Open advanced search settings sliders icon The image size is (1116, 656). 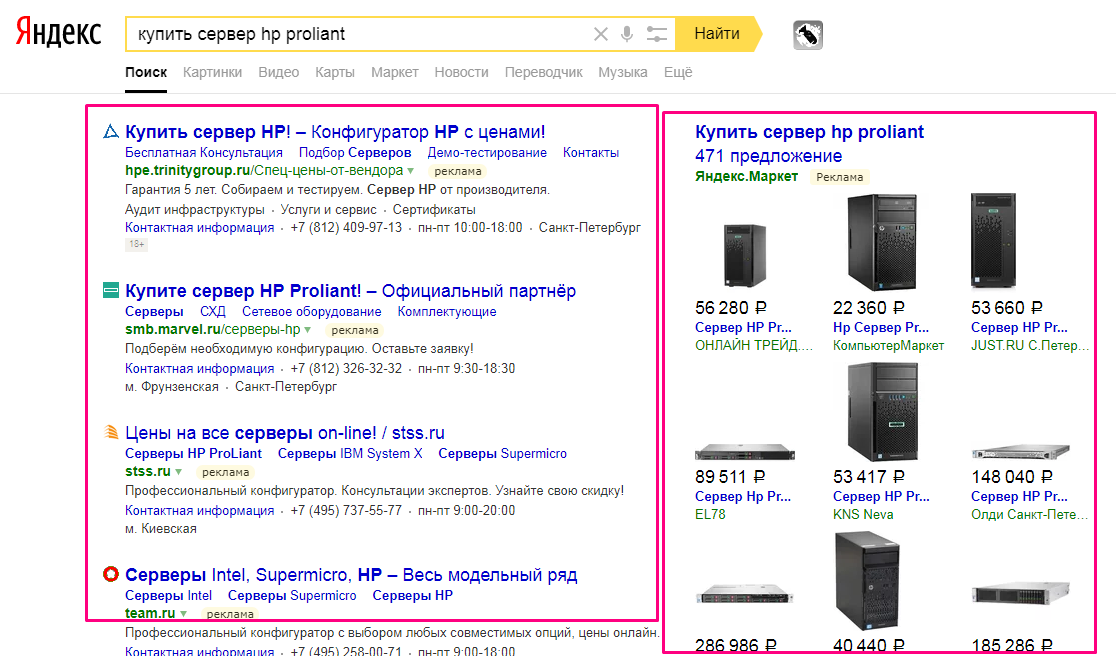click(x=656, y=34)
